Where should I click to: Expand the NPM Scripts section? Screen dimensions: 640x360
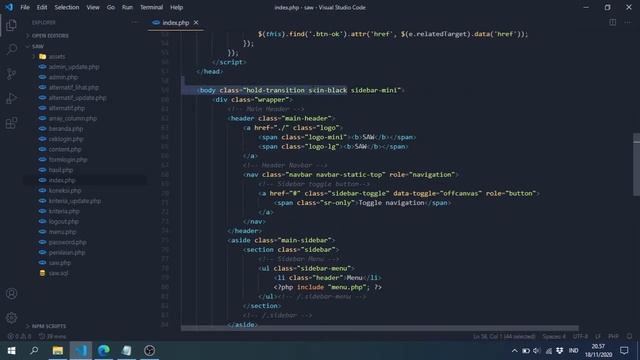click(49, 326)
